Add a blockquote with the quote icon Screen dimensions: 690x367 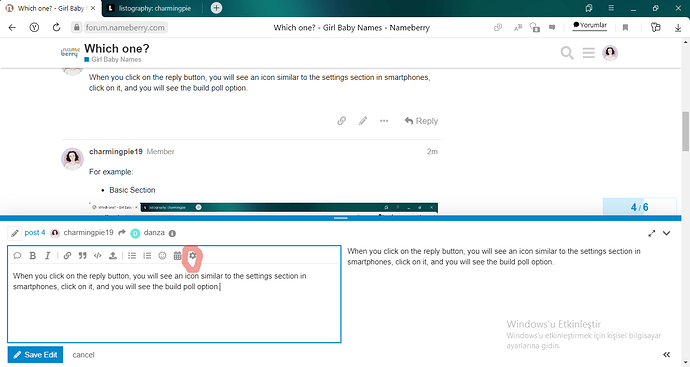pos(82,256)
